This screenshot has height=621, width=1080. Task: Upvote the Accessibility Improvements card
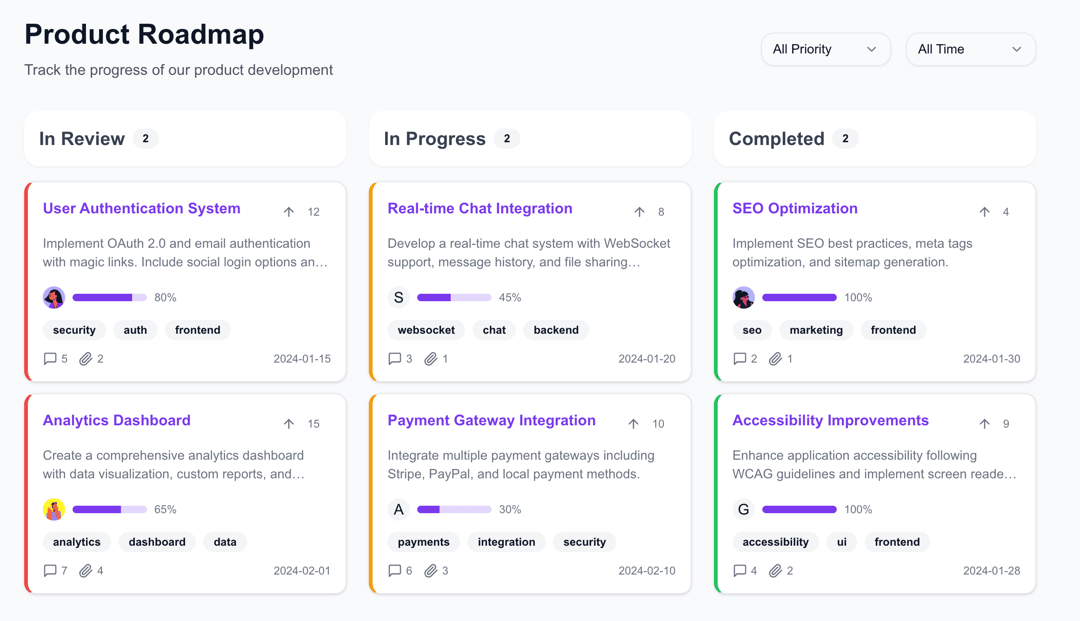[x=984, y=423]
